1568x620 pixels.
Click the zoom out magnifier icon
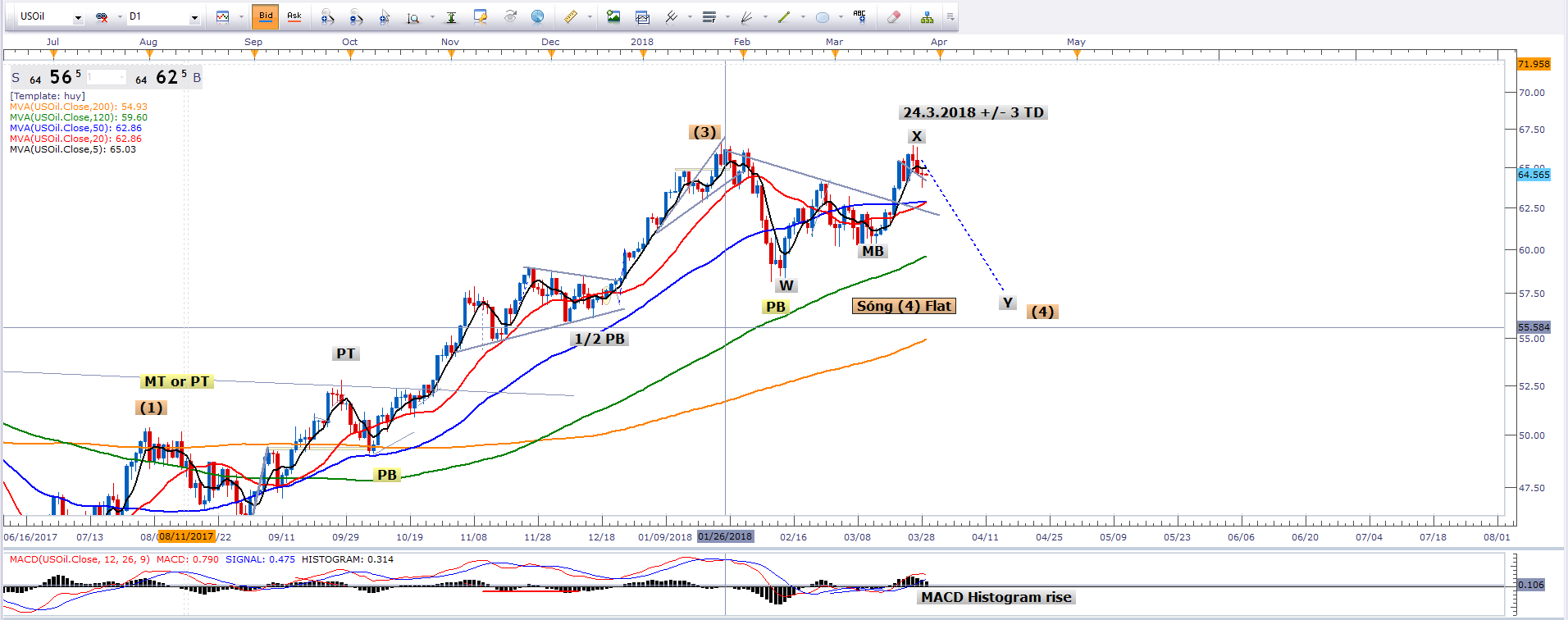click(x=355, y=16)
